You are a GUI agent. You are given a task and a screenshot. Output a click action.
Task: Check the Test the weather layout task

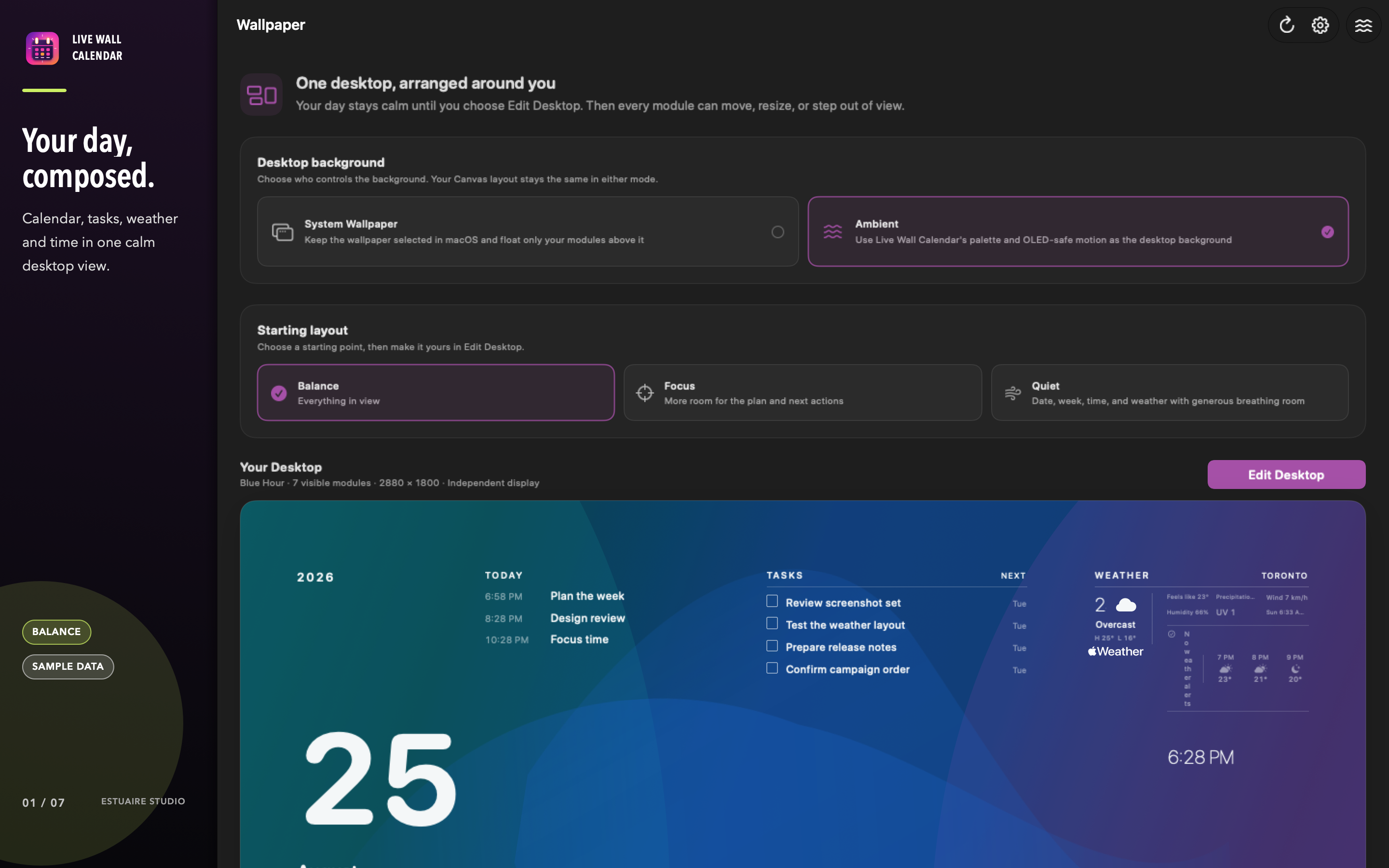click(x=772, y=624)
